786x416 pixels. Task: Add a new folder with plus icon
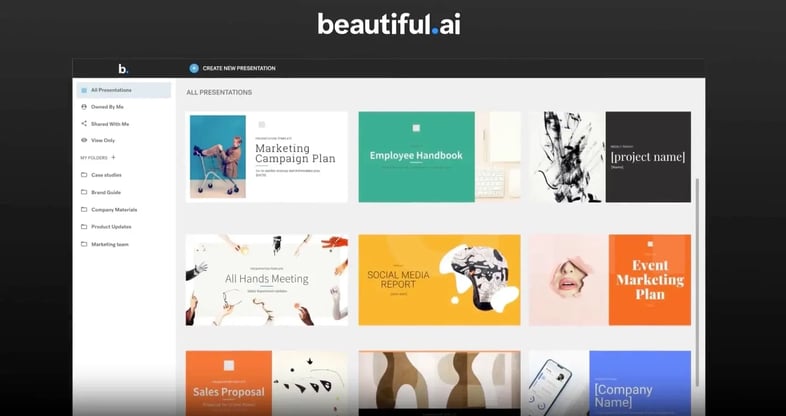coord(113,157)
